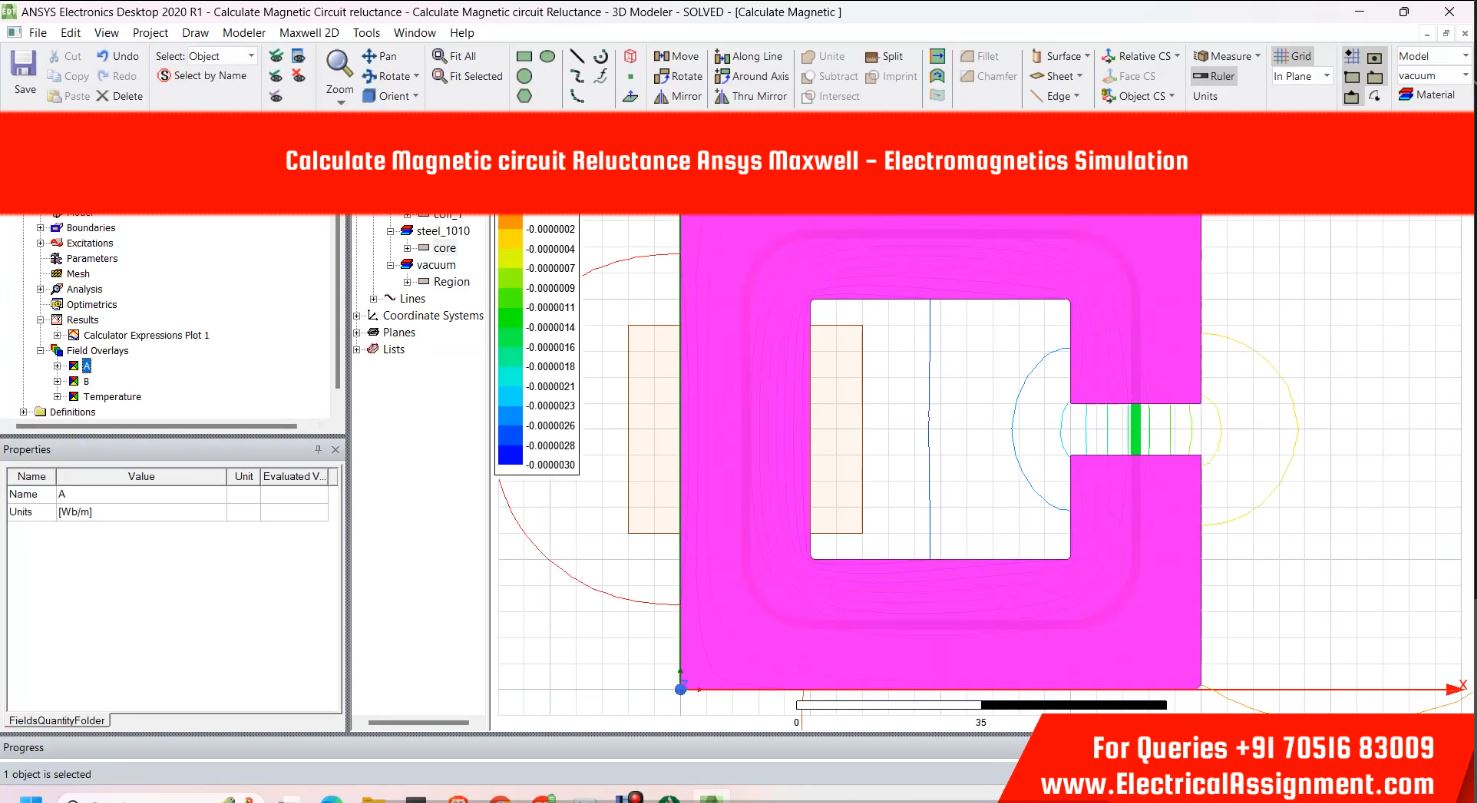Click the Pan view tool
Image resolution: width=1477 pixels, height=803 pixels.
[379, 56]
